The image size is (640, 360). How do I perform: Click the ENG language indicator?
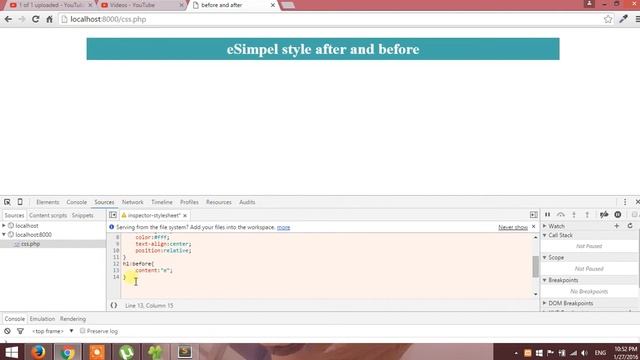tap(600, 353)
